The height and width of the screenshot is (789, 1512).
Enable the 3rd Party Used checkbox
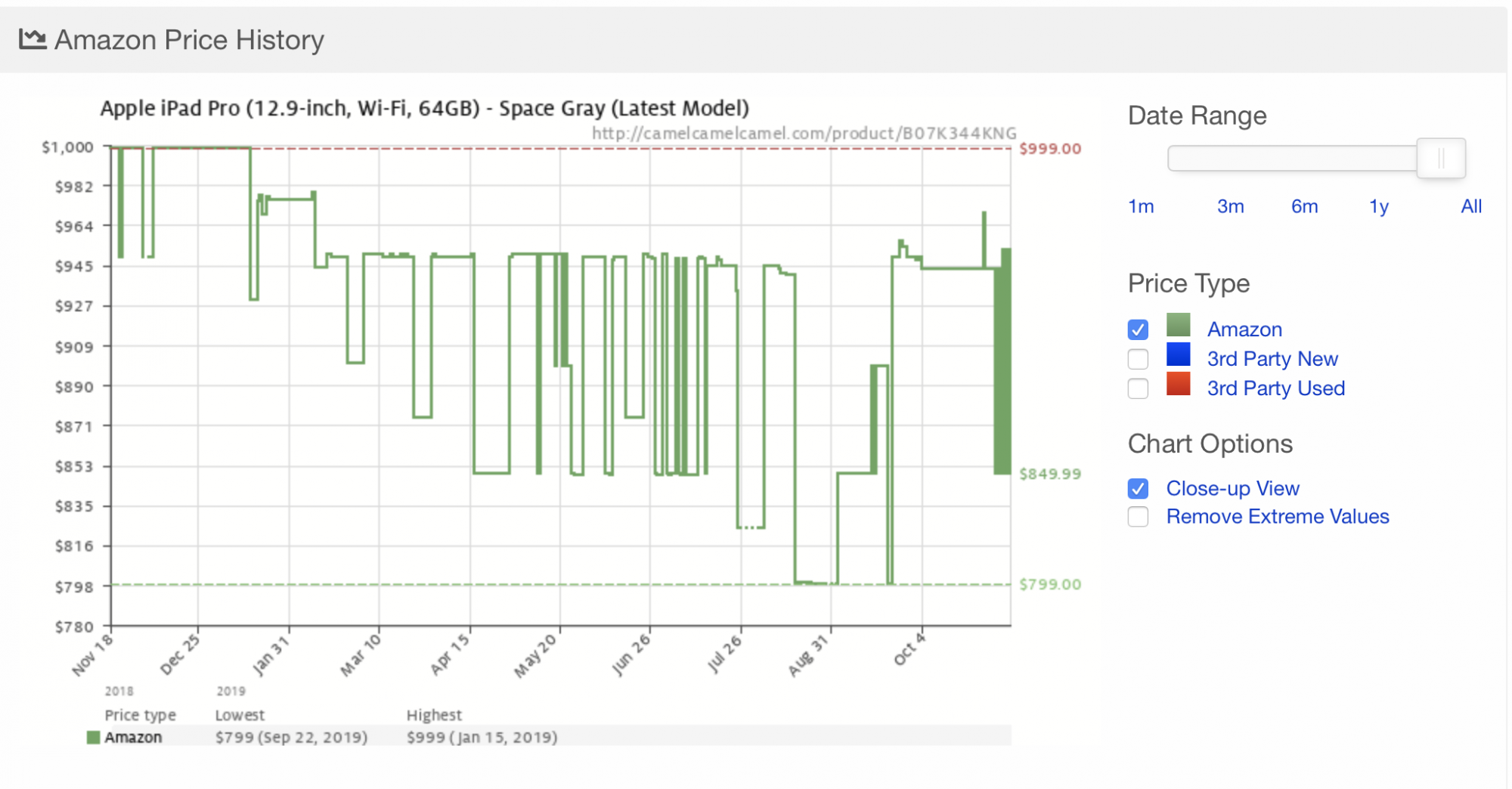pos(1138,388)
